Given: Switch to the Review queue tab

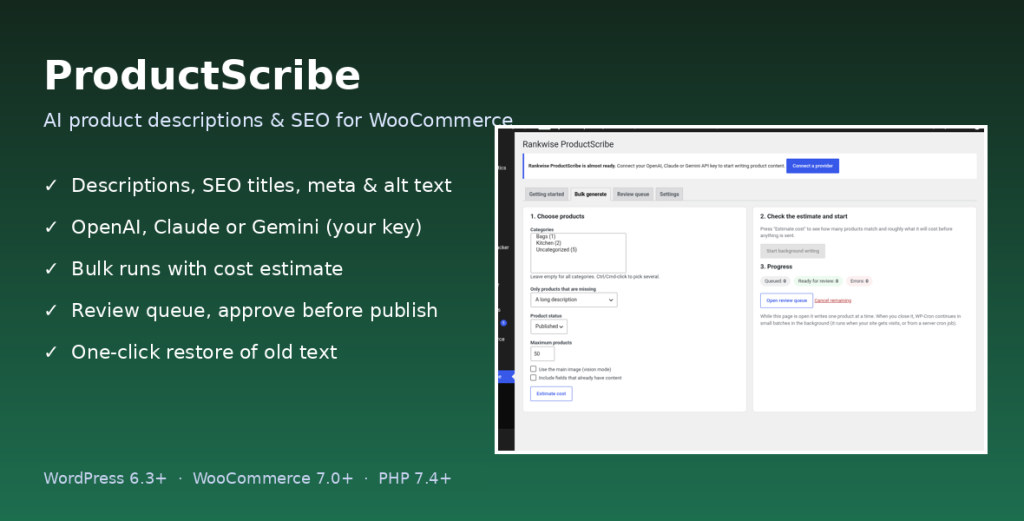Looking at the screenshot, I should click(633, 194).
